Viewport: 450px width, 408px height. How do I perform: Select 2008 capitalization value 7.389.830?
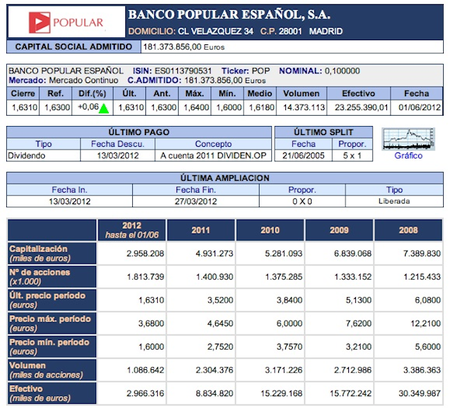[x=422, y=254]
